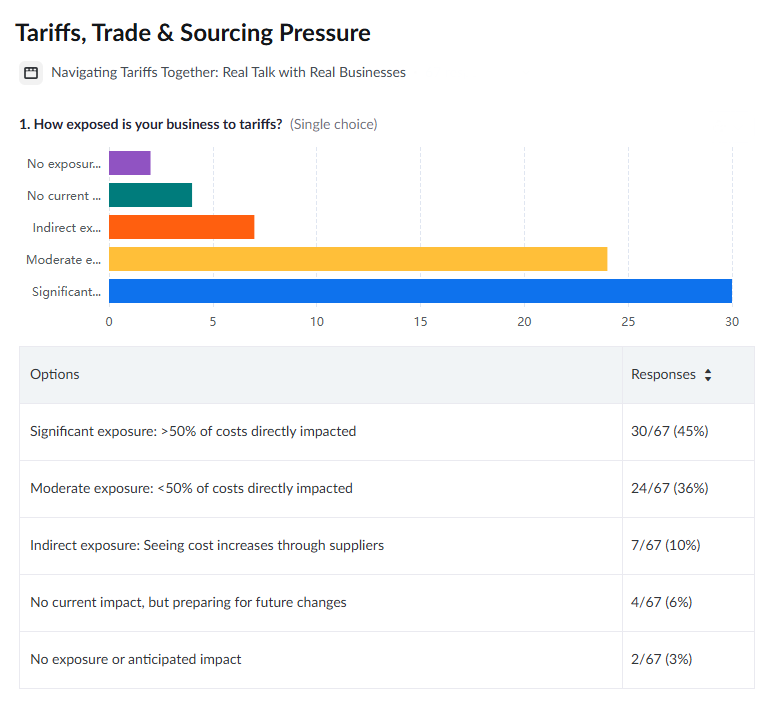
Task: Select the orange Indirect exposure bar
Action: tap(181, 227)
